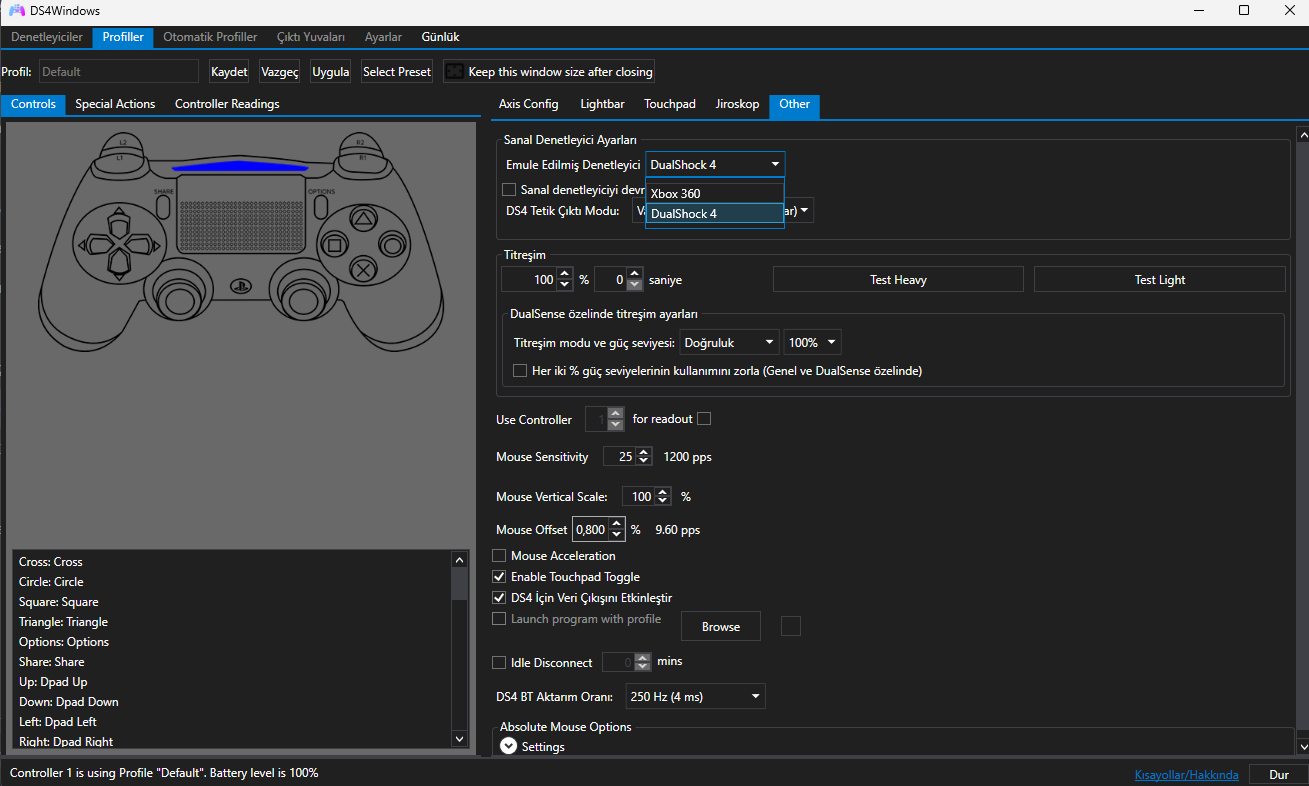Click the Dur button
This screenshot has width=1309, height=786.
coord(1279,774)
